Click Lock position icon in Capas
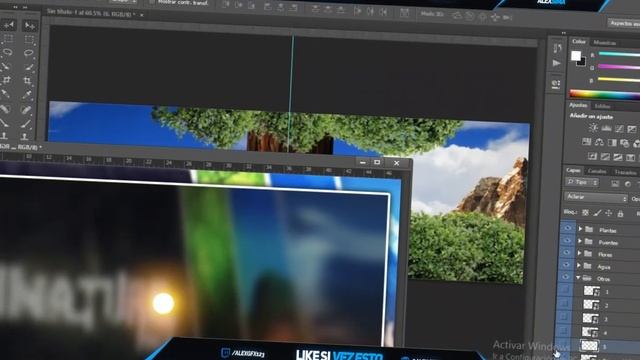The width and height of the screenshot is (640, 360). click(x=609, y=213)
